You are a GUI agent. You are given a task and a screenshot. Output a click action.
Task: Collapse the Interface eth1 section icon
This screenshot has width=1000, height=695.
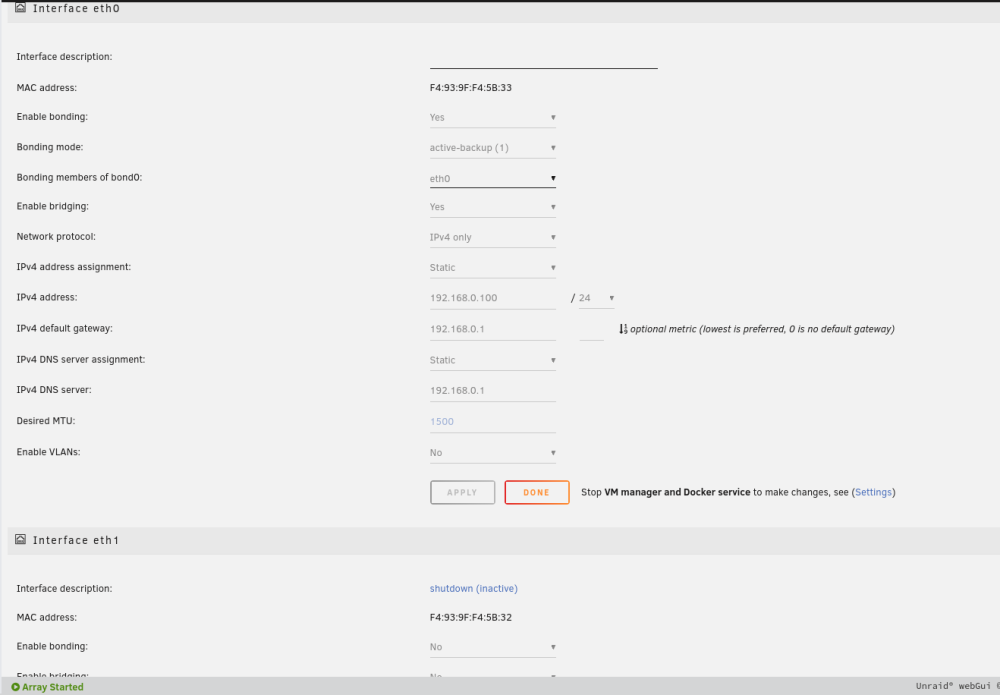[20, 539]
